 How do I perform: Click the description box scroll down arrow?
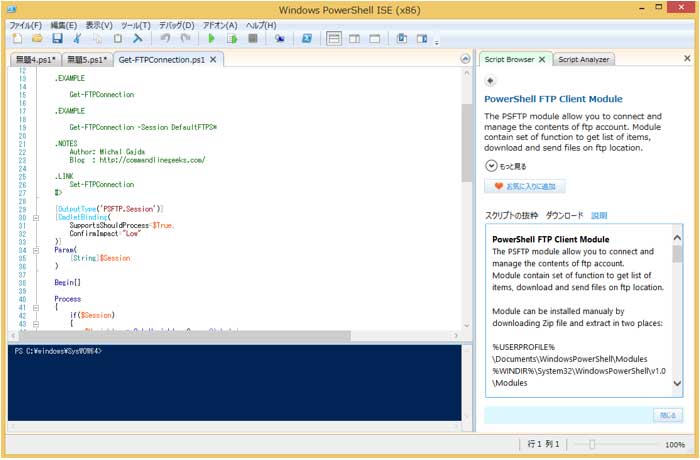[x=677, y=383]
